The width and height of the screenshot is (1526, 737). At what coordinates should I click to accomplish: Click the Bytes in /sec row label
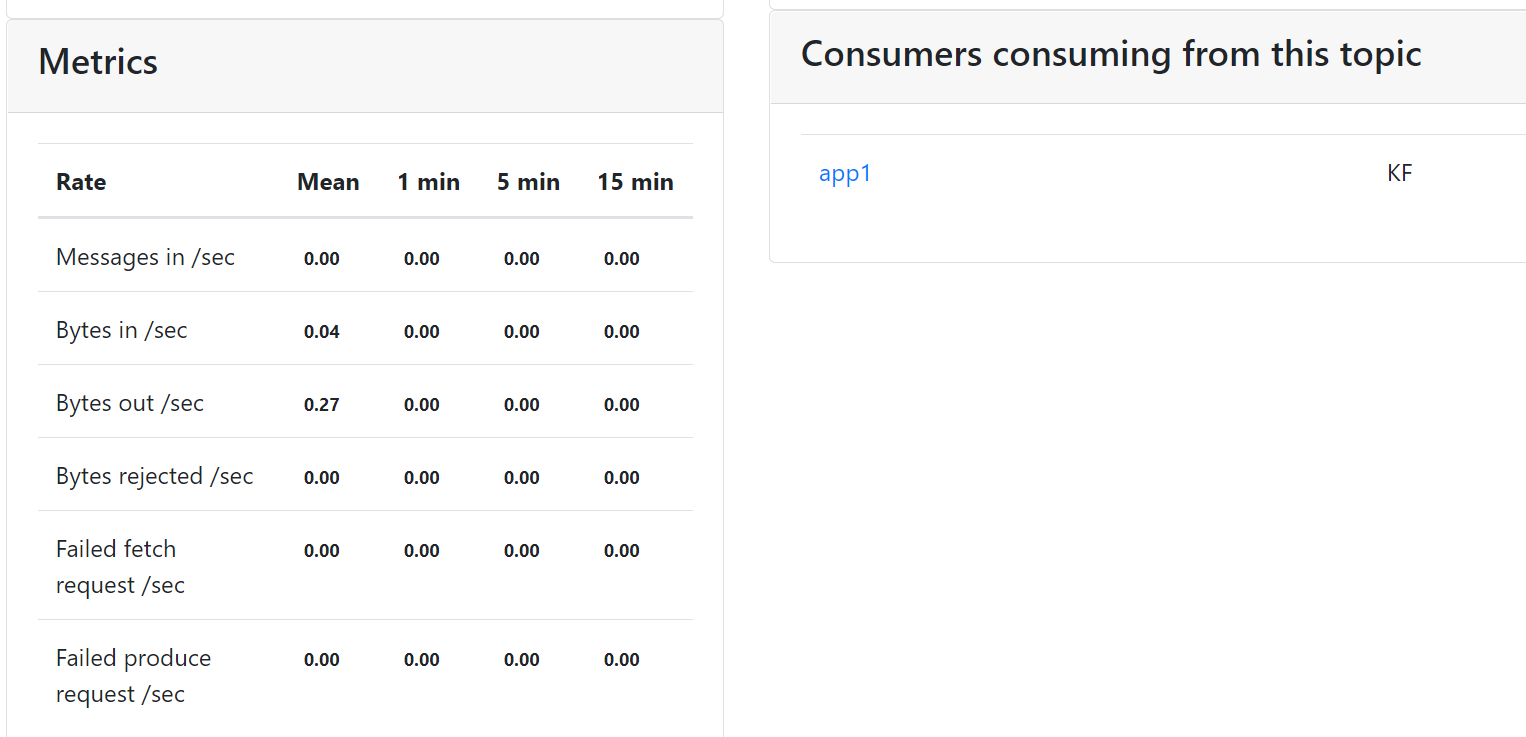click(122, 330)
